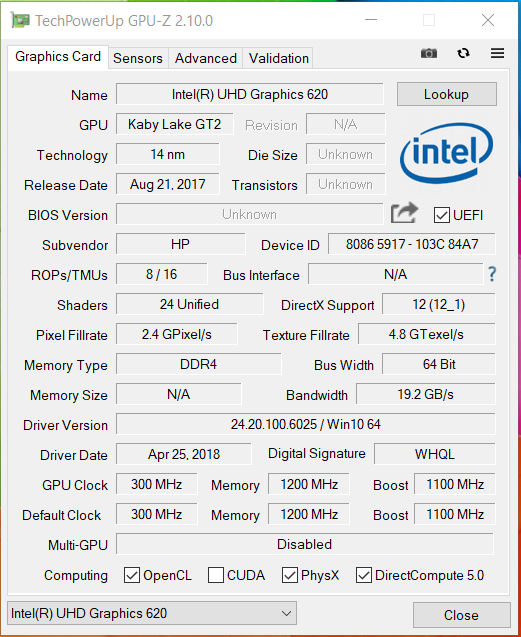
Task: Toggle the PhysX checkbox
Action: 290,575
